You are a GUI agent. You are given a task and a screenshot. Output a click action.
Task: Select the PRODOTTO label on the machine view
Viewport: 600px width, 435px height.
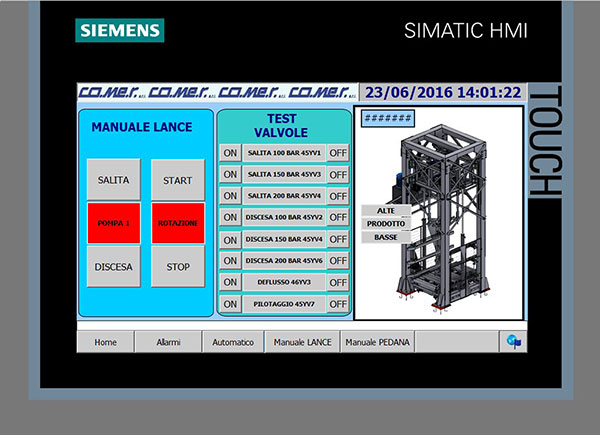[x=386, y=224]
